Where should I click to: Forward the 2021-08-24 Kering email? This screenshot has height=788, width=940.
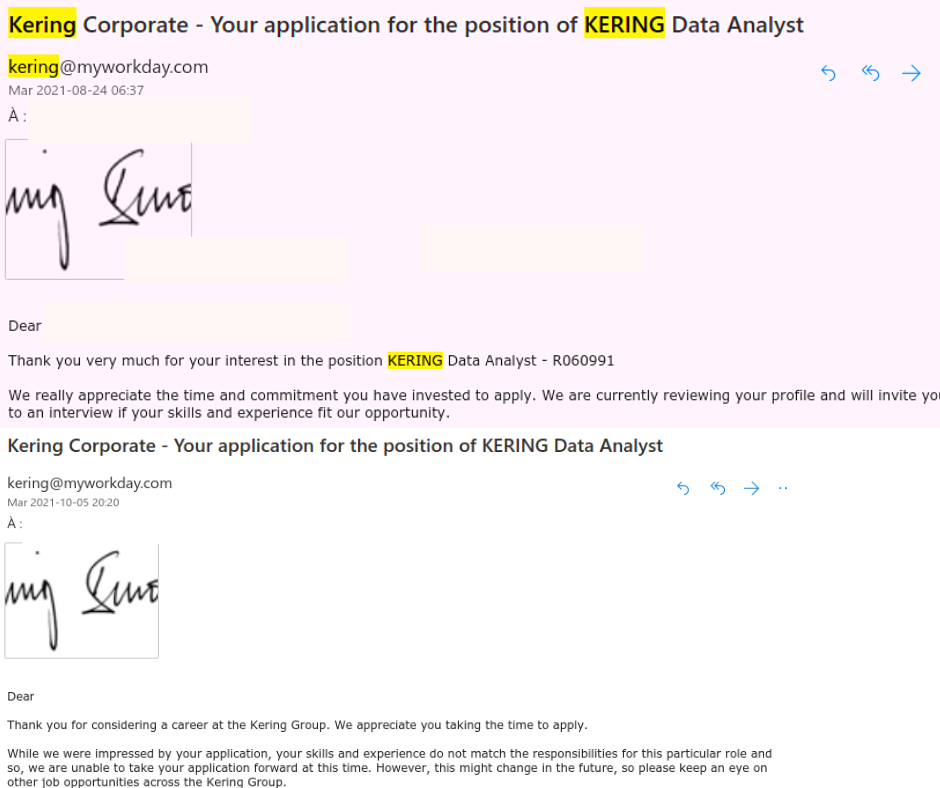pyautogui.click(x=911, y=73)
